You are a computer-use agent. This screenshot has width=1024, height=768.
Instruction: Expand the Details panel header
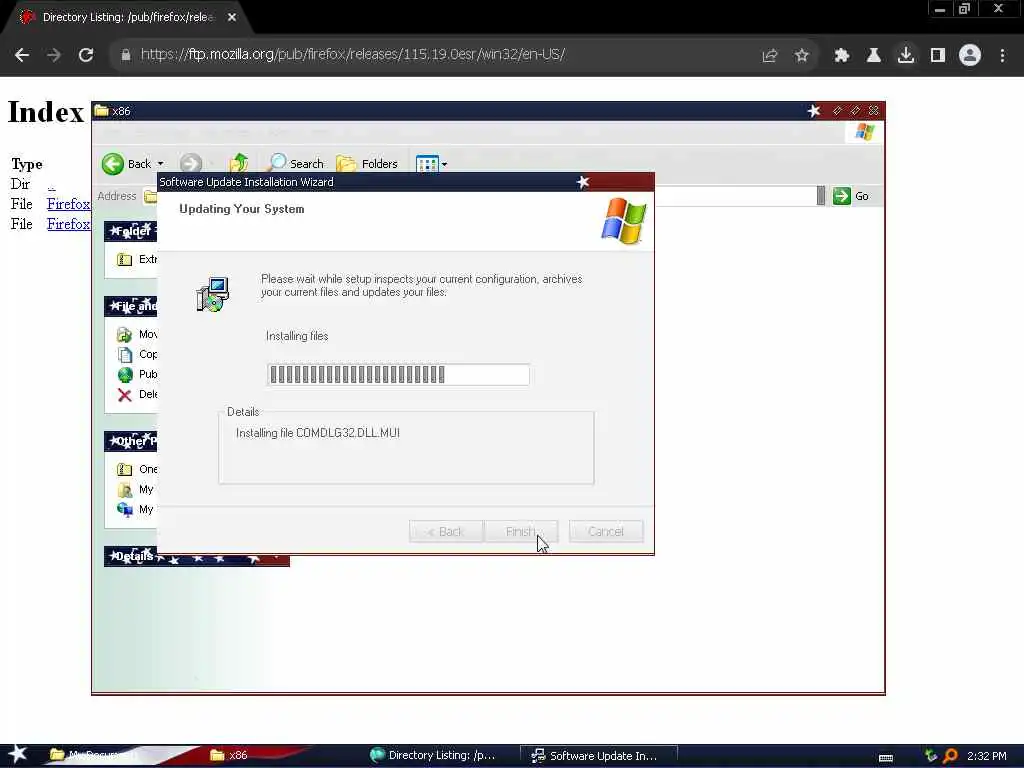click(x=197, y=556)
